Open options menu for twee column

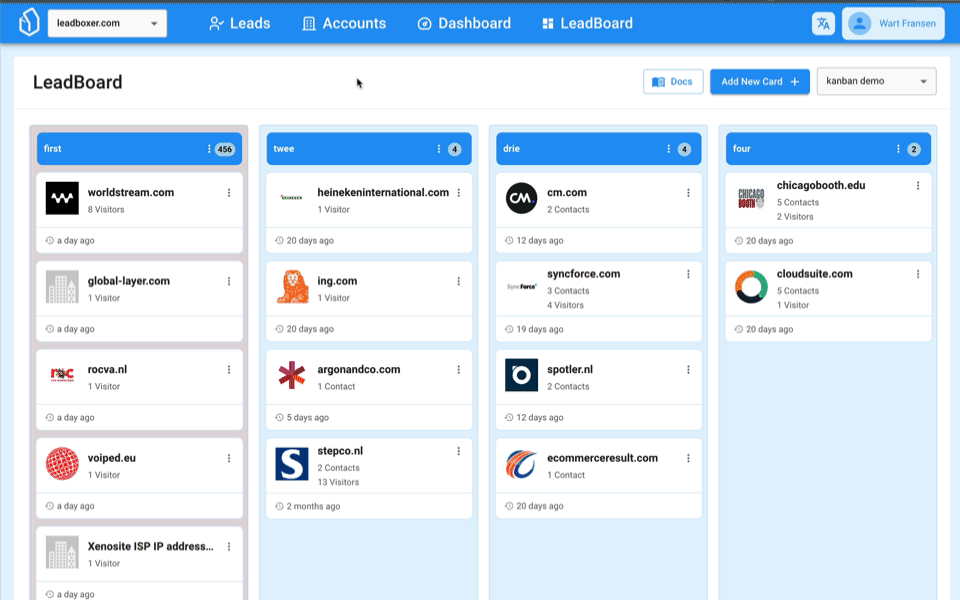click(x=438, y=149)
